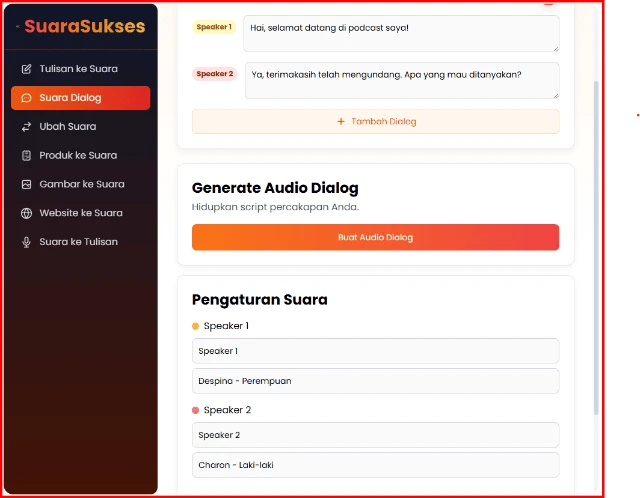Screen dimensions: 640x498
Task: Open the Despina - Perempuan voice dropdown
Action: tap(375, 381)
